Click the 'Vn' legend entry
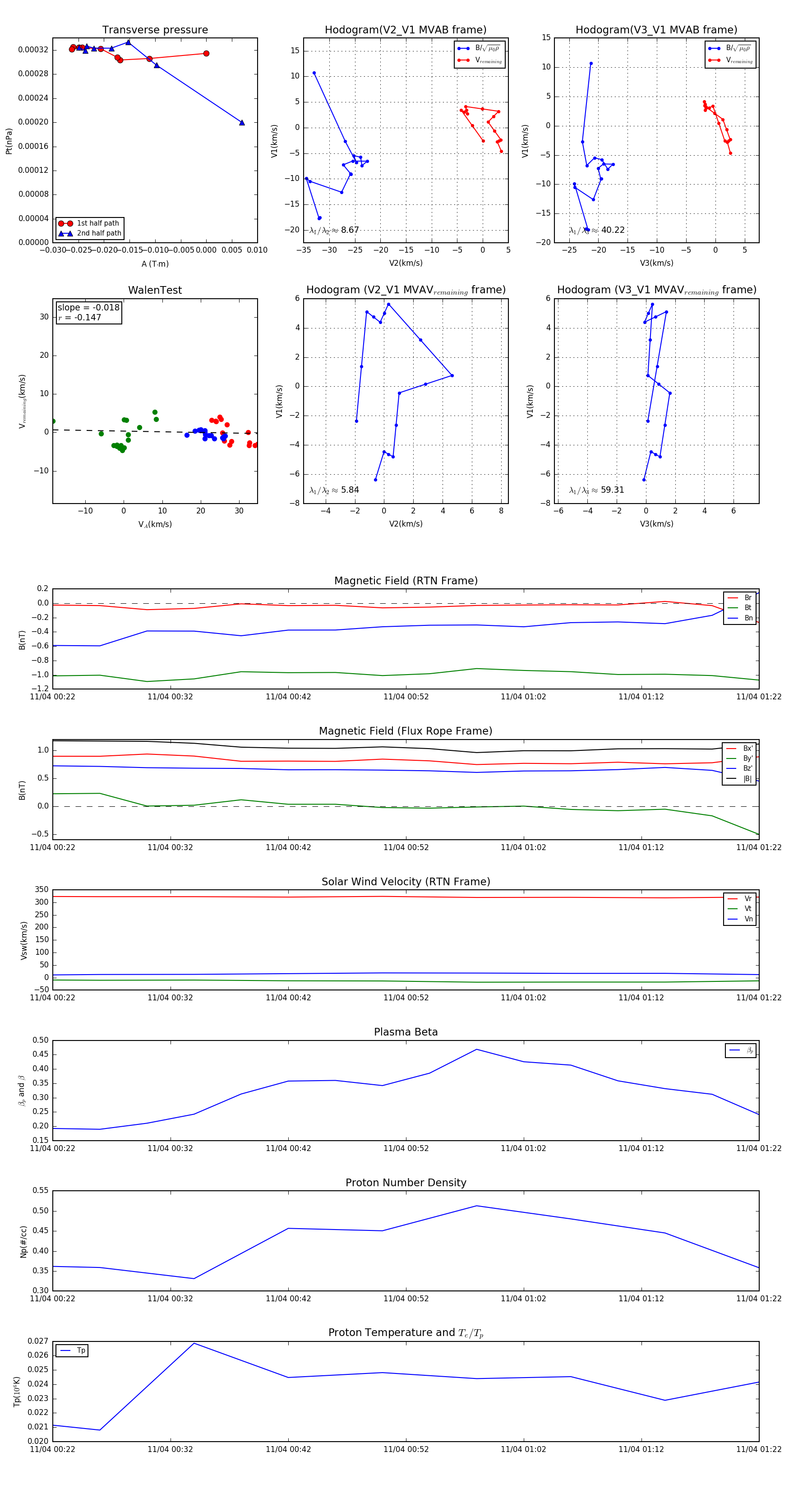 tap(740, 919)
